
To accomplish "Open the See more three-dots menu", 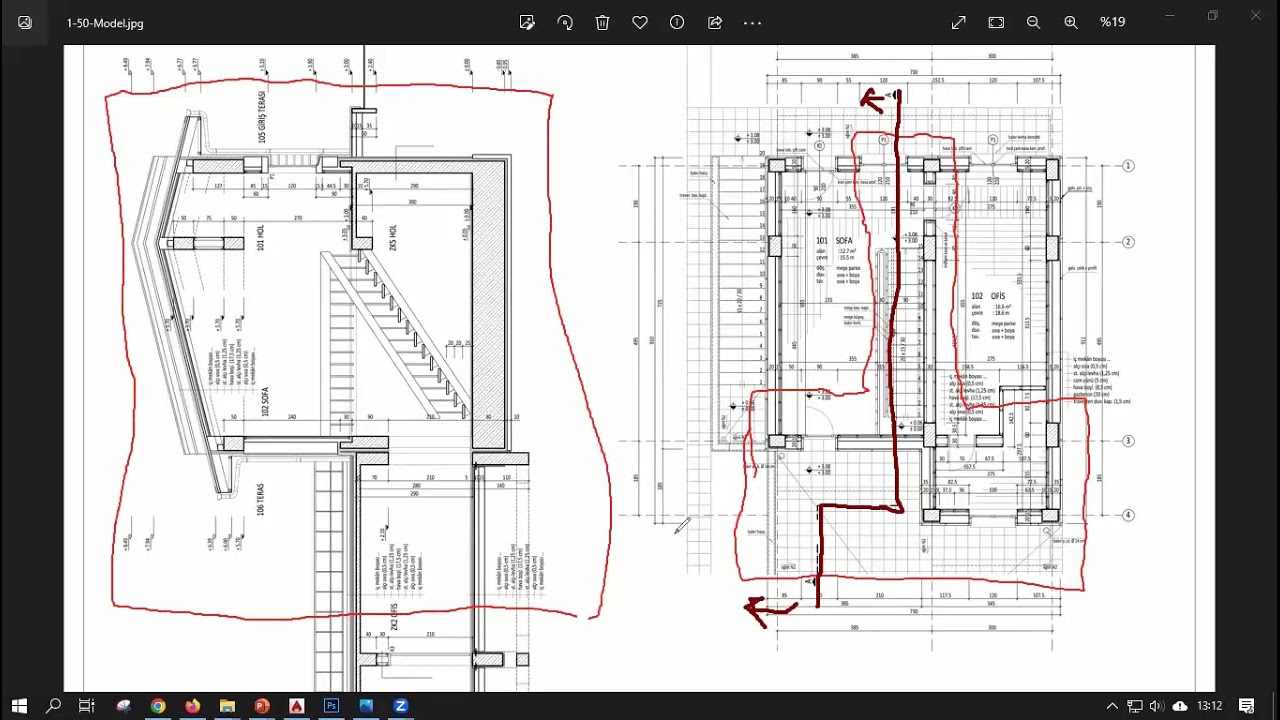I will (753, 22).
